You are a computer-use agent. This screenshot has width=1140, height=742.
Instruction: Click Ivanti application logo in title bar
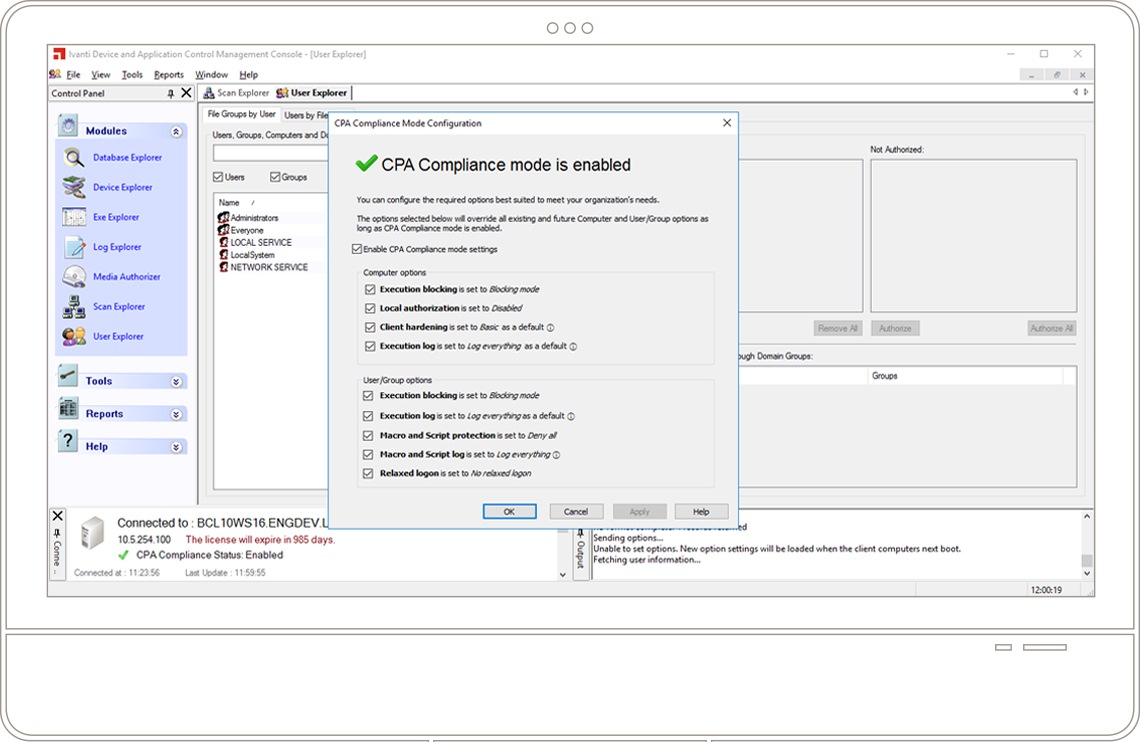59,54
